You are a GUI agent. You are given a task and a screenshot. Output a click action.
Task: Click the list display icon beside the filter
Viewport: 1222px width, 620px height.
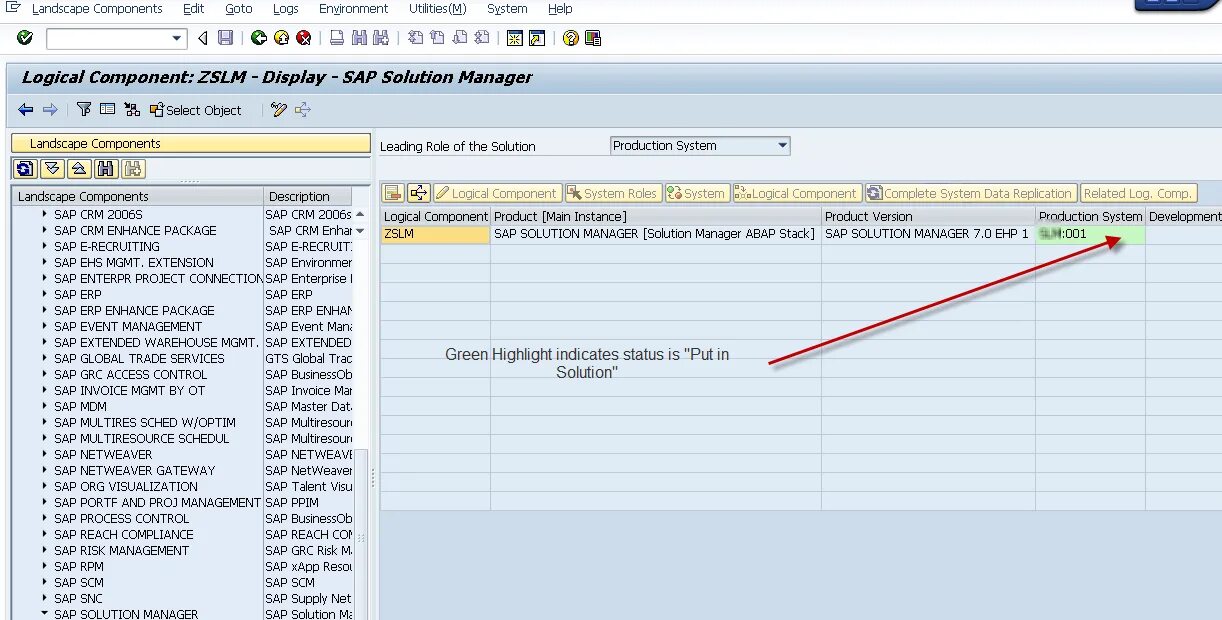(x=107, y=110)
